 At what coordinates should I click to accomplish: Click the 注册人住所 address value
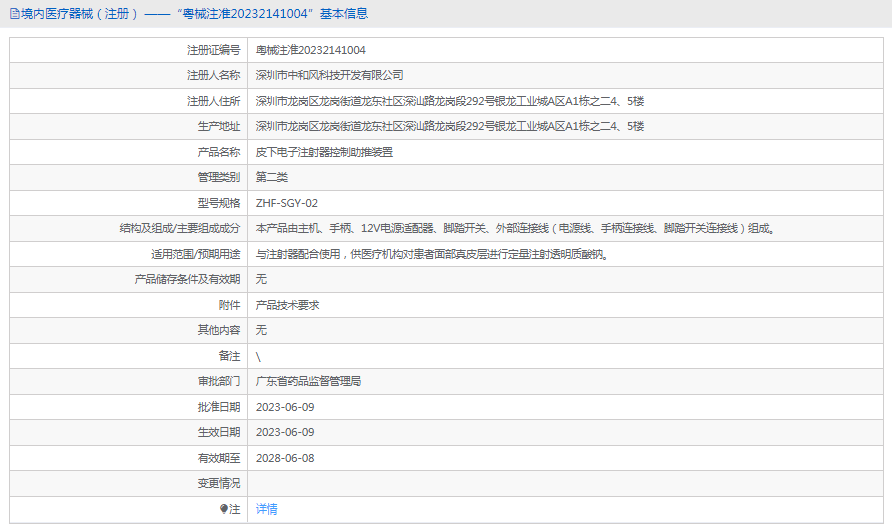449,101
